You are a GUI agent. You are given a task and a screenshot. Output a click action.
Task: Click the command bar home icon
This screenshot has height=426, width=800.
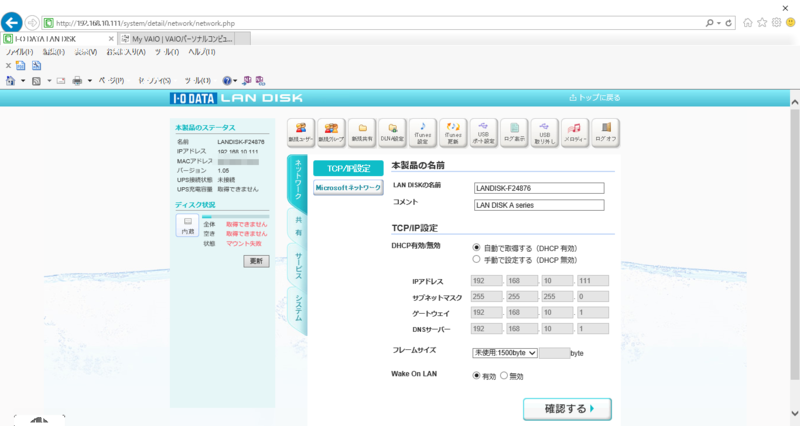pos(10,81)
